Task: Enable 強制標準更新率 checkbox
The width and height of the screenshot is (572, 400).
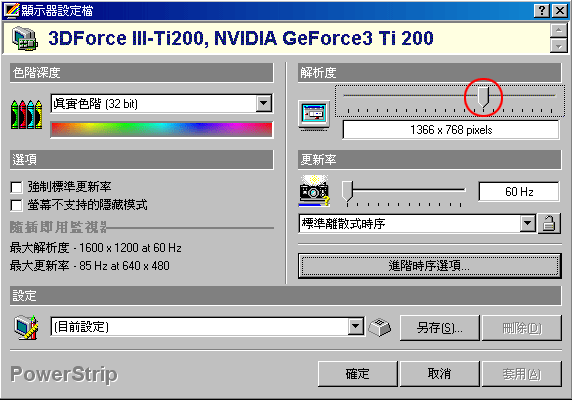Action: tap(16, 187)
